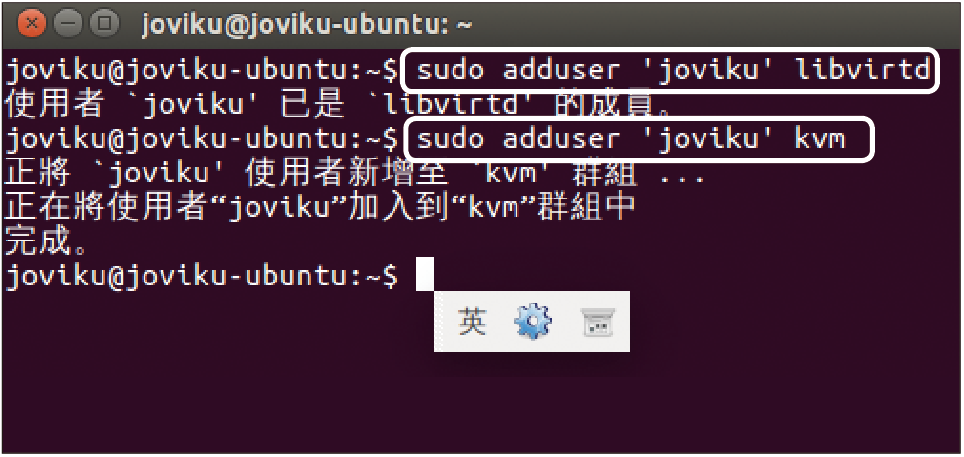Screen dimensions: 964x457
Task: Click the first joviku@joviku-ubuntu:~$ prompt
Action: pos(202,71)
